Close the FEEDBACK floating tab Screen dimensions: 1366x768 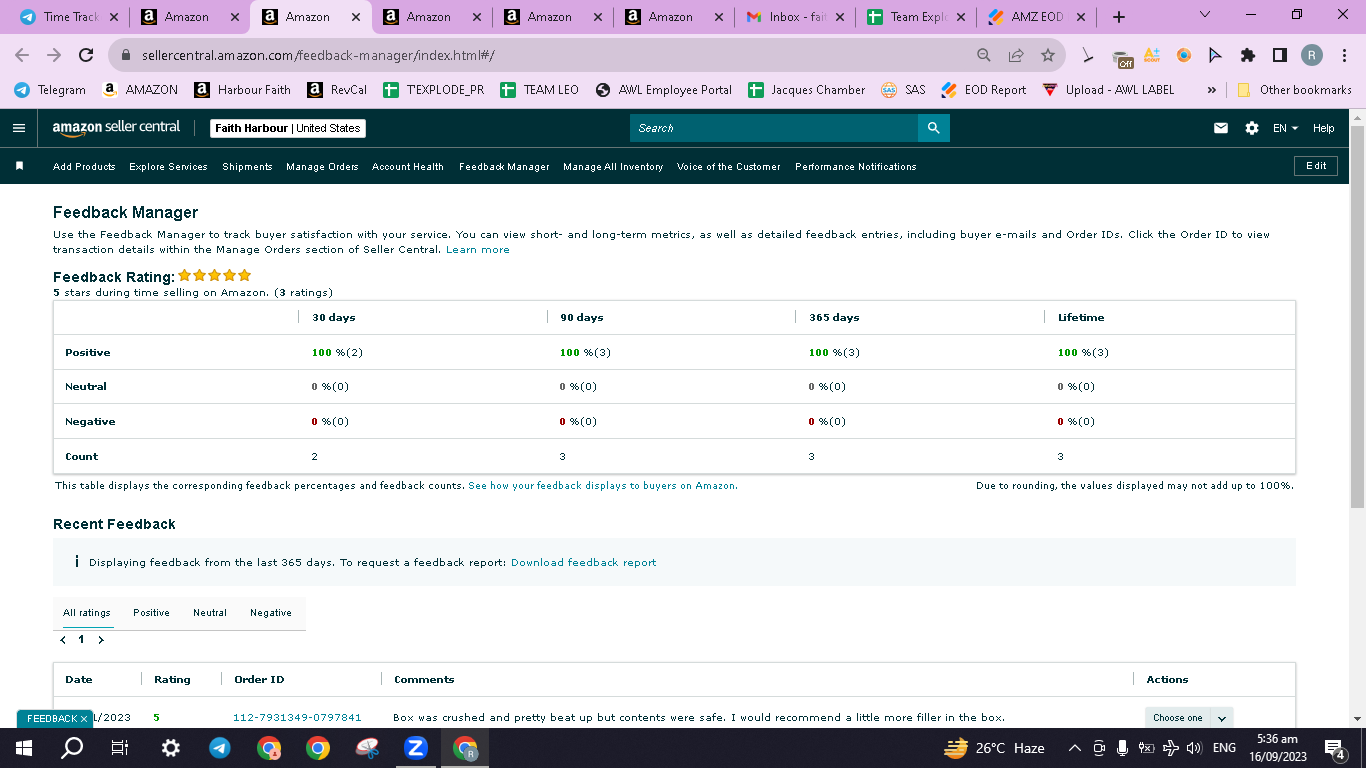tap(84, 719)
